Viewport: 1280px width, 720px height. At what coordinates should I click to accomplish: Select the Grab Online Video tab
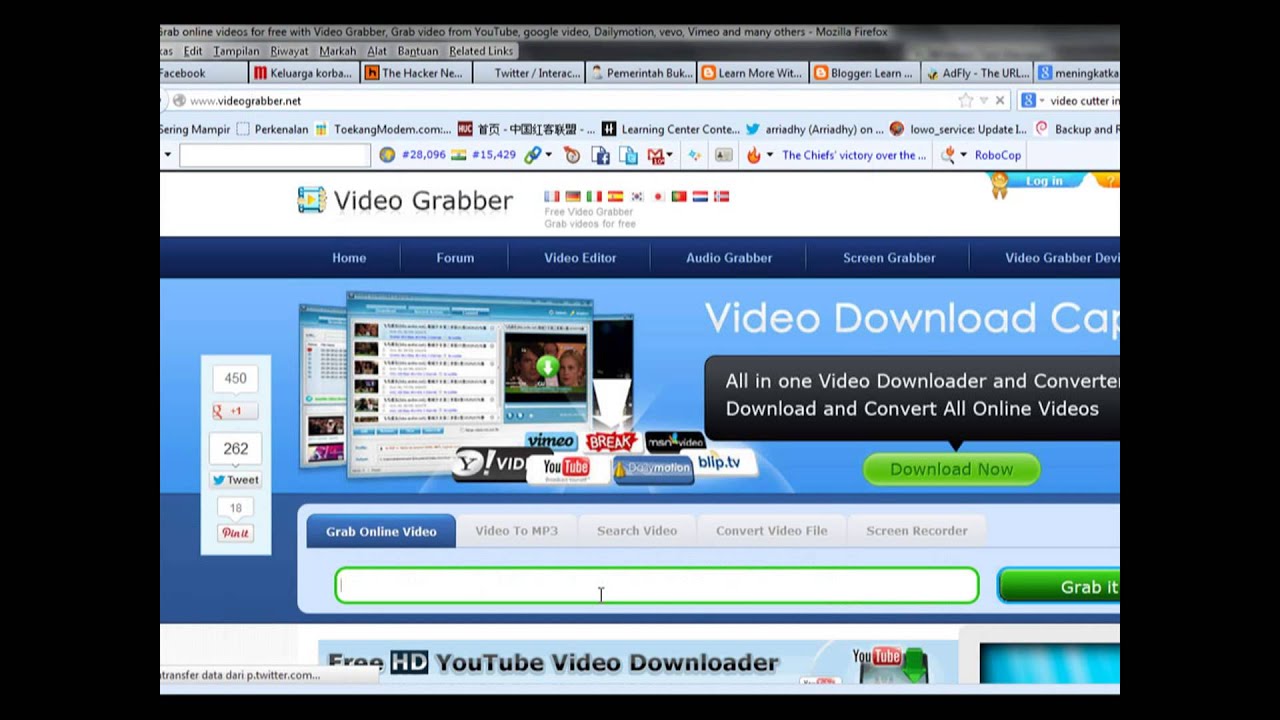coord(381,531)
